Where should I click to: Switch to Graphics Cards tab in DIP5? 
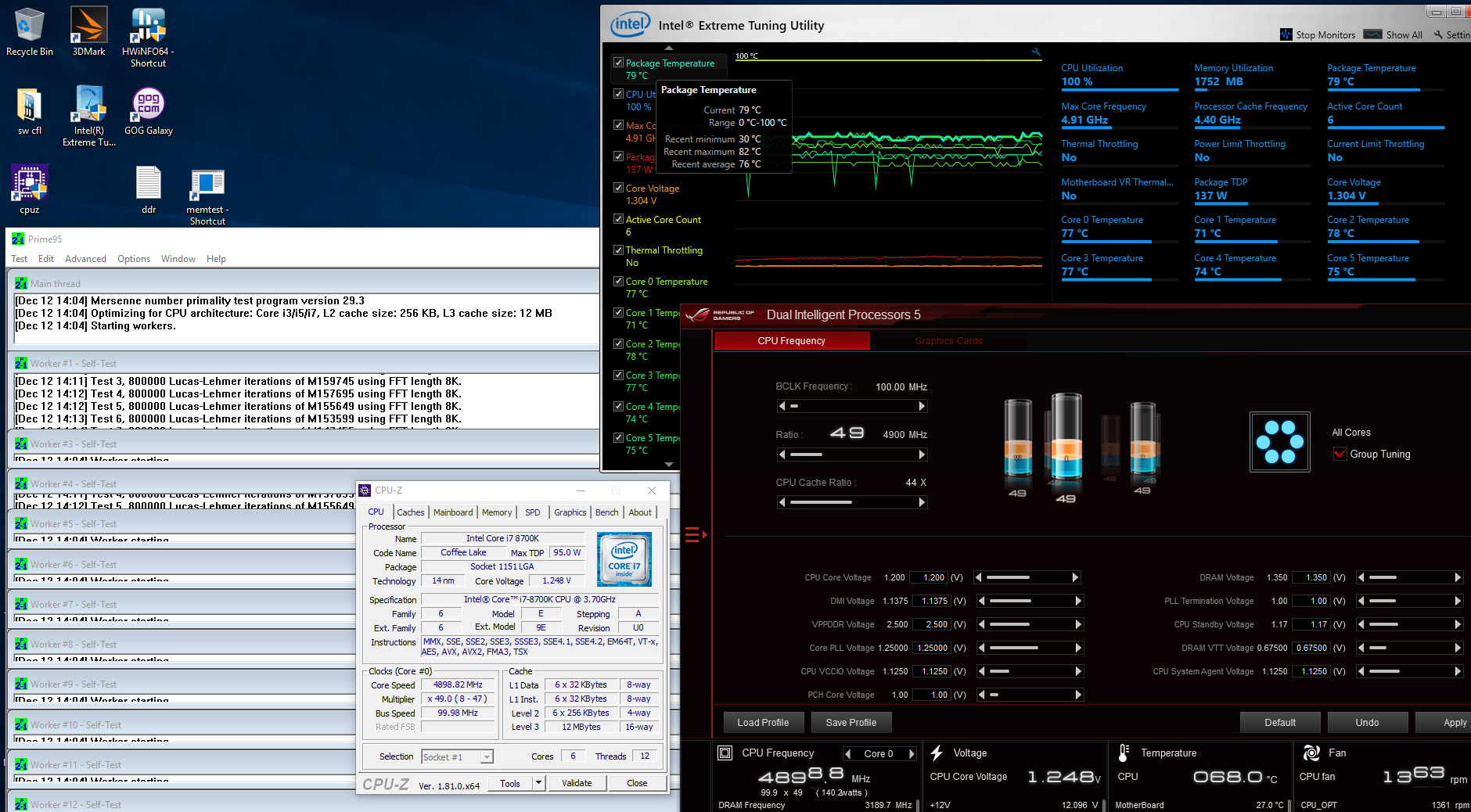point(948,341)
